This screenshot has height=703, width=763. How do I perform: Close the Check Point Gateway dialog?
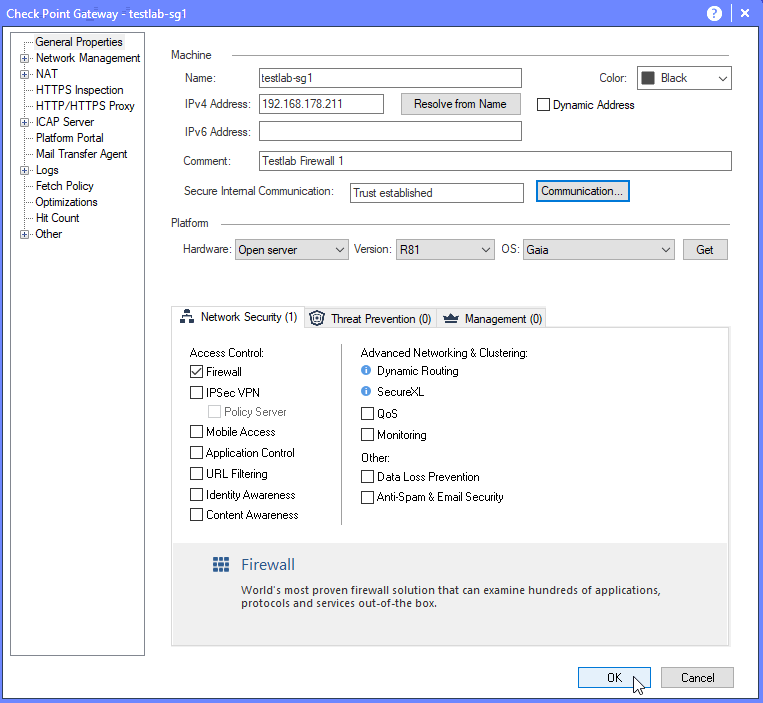point(745,13)
